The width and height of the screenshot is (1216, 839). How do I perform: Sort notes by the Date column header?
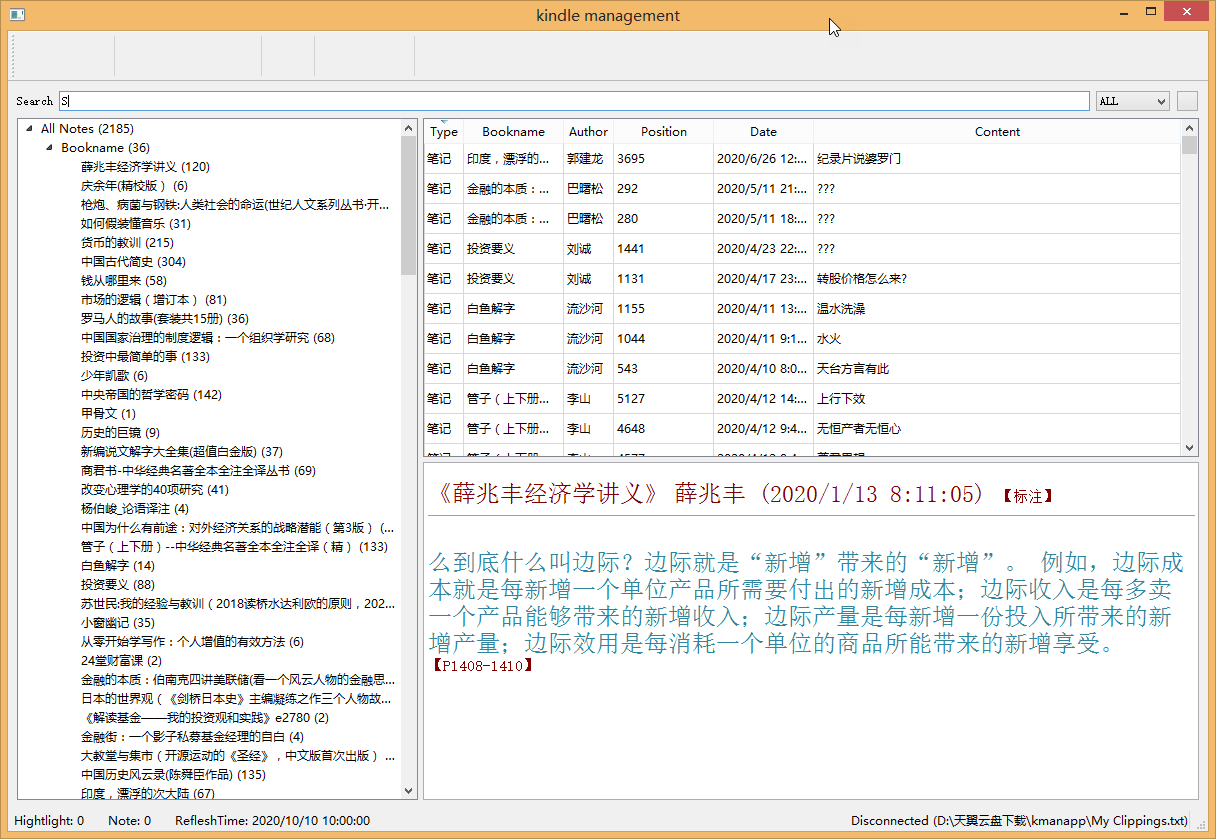click(763, 132)
